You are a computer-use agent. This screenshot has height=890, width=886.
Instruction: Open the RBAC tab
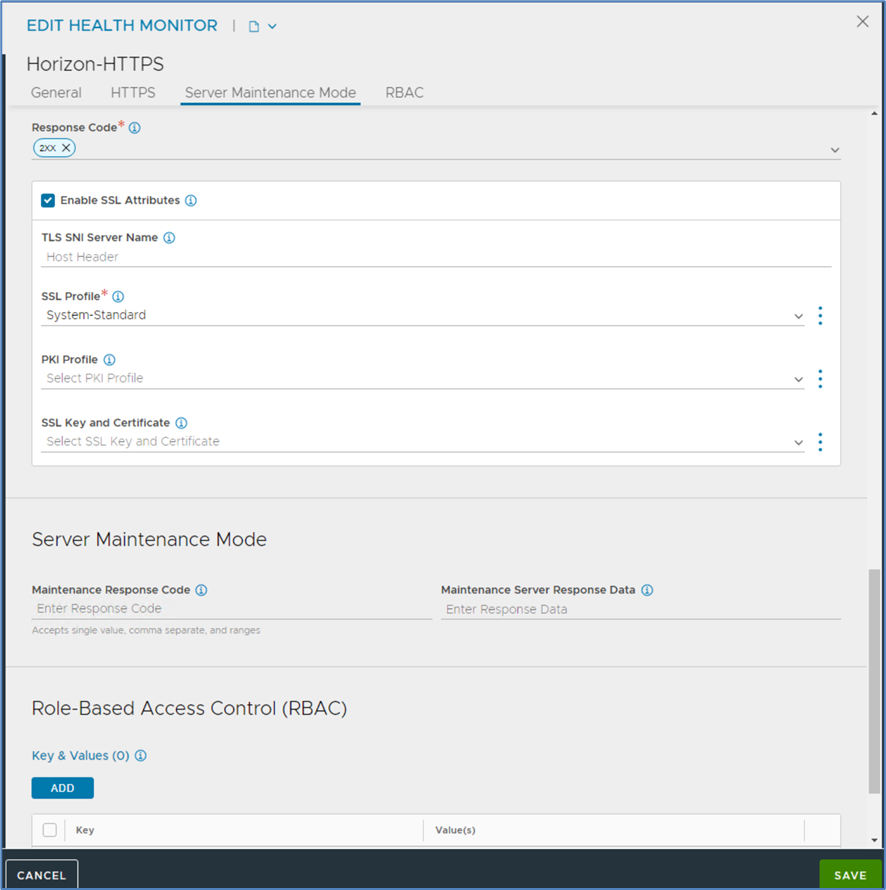pyautogui.click(x=404, y=93)
